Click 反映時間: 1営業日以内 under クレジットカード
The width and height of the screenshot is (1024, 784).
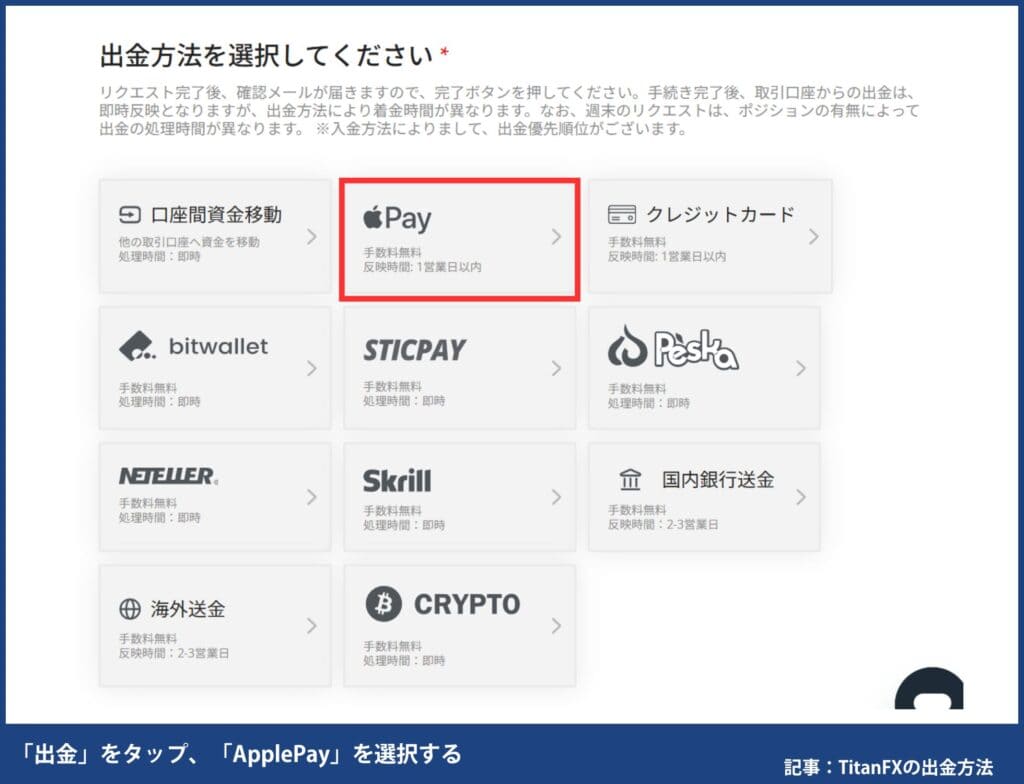pyautogui.click(x=667, y=256)
